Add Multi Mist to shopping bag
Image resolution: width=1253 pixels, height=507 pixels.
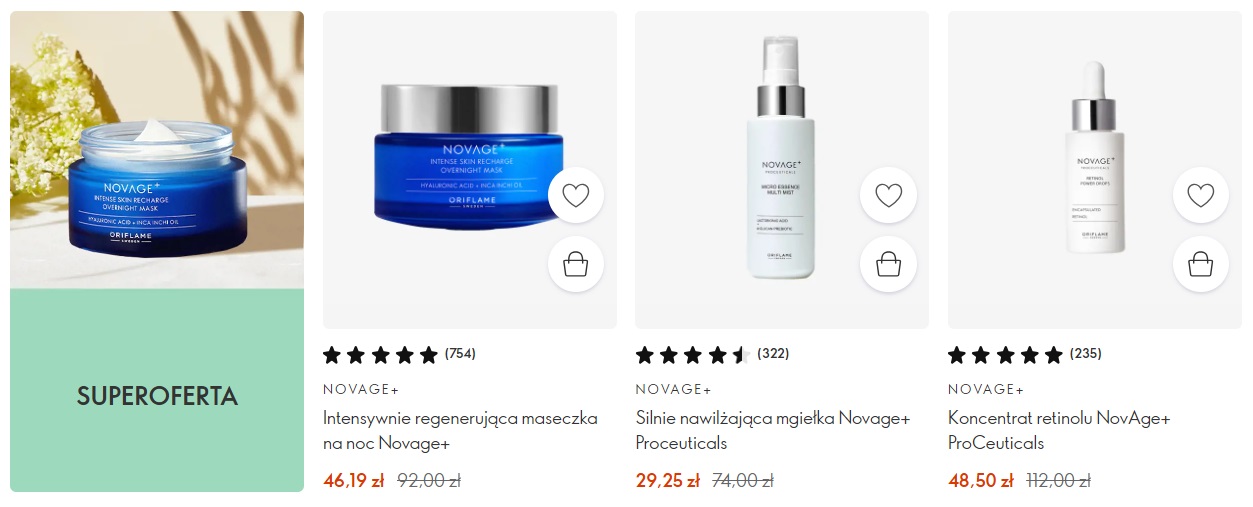(888, 264)
